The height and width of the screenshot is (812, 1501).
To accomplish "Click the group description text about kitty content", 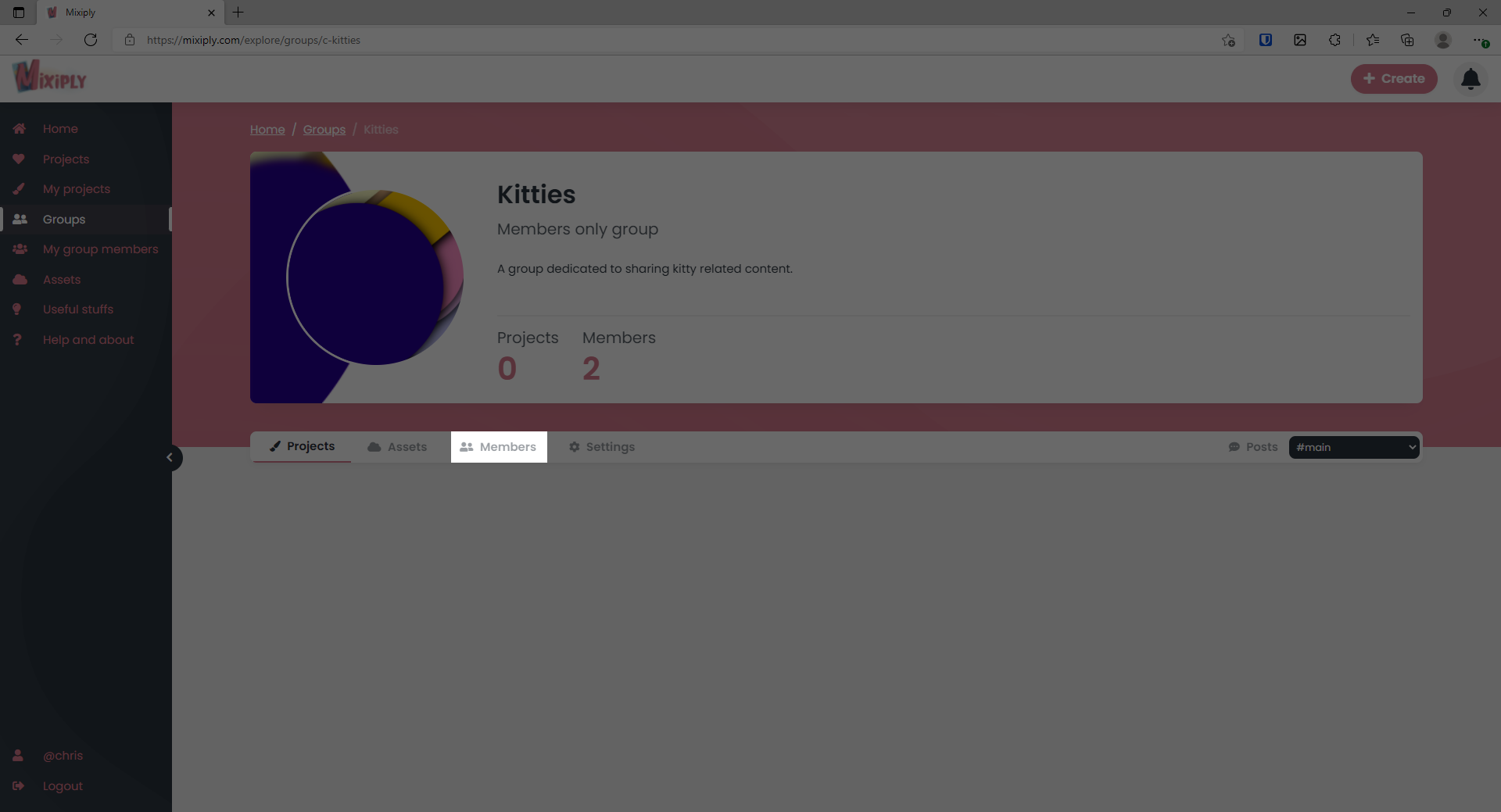I will (645, 269).
